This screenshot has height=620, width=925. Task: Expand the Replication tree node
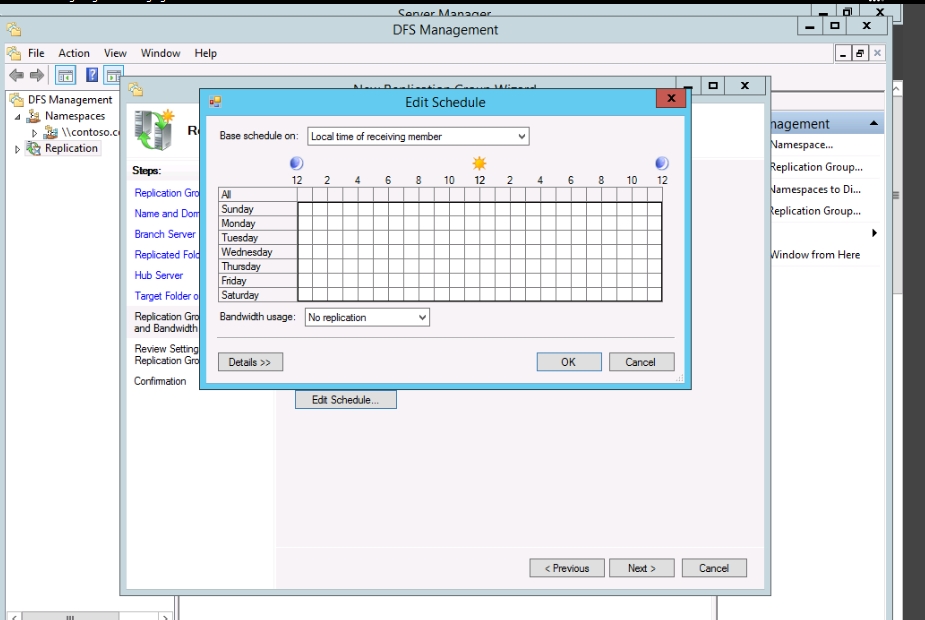coord(18,149)
